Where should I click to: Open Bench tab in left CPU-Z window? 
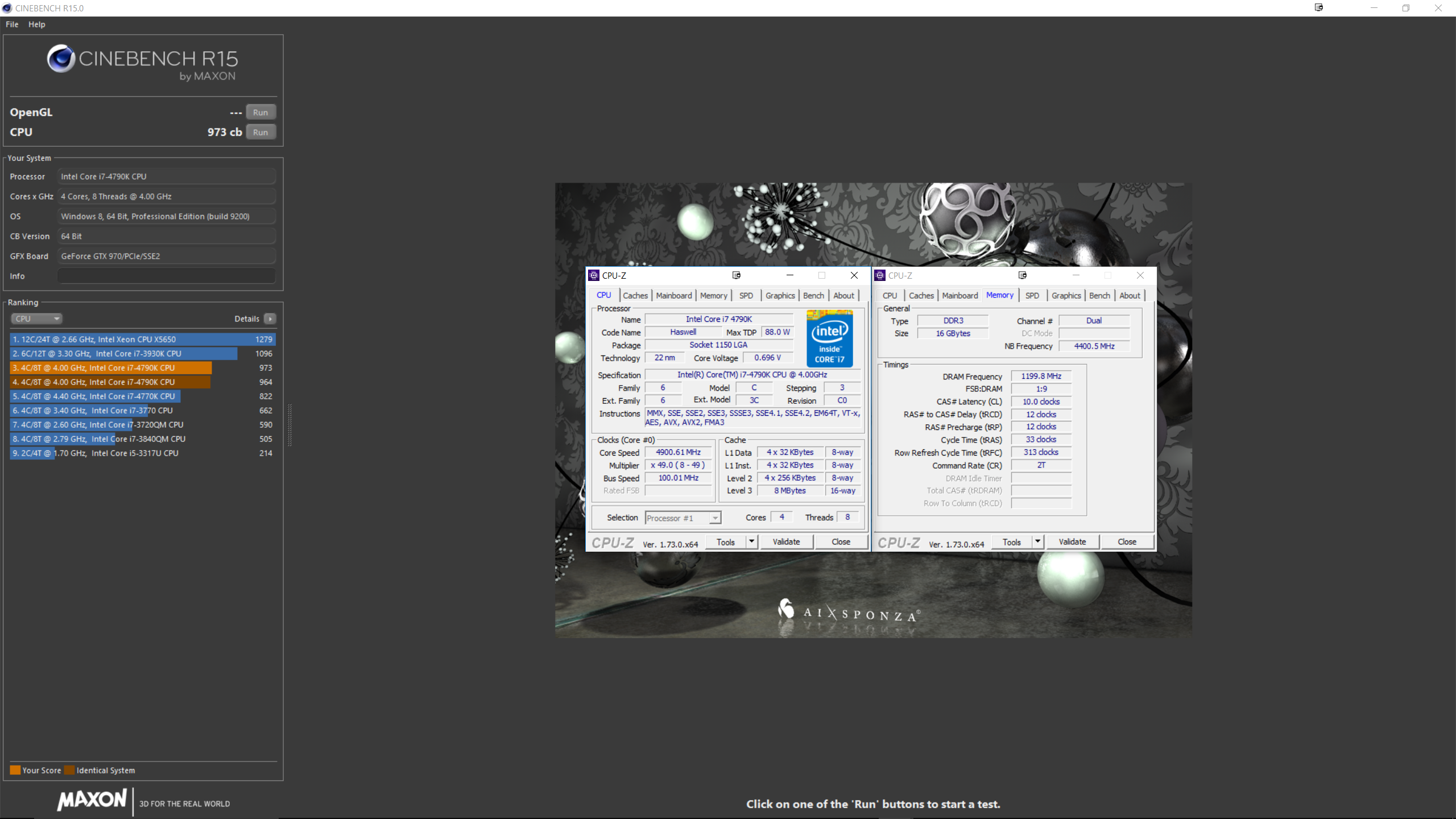pos(813,295)
